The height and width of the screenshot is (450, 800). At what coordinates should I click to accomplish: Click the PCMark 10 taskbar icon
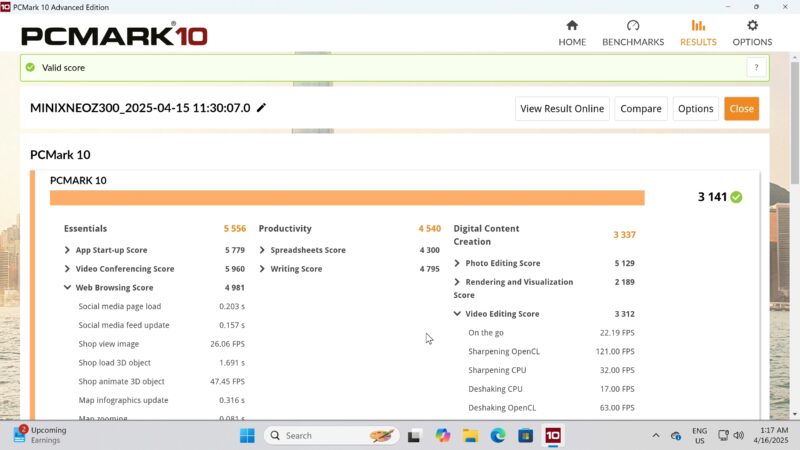pyautogui.click(x=553, y=436)
